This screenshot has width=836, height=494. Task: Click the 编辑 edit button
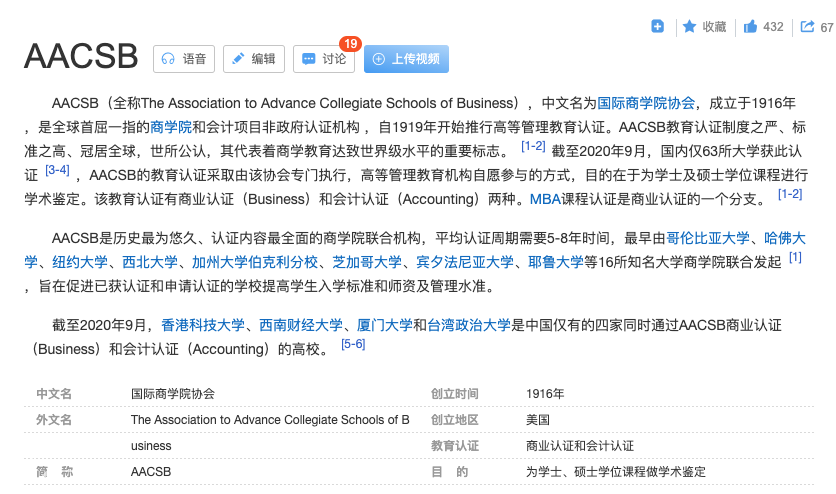point(254,59)
